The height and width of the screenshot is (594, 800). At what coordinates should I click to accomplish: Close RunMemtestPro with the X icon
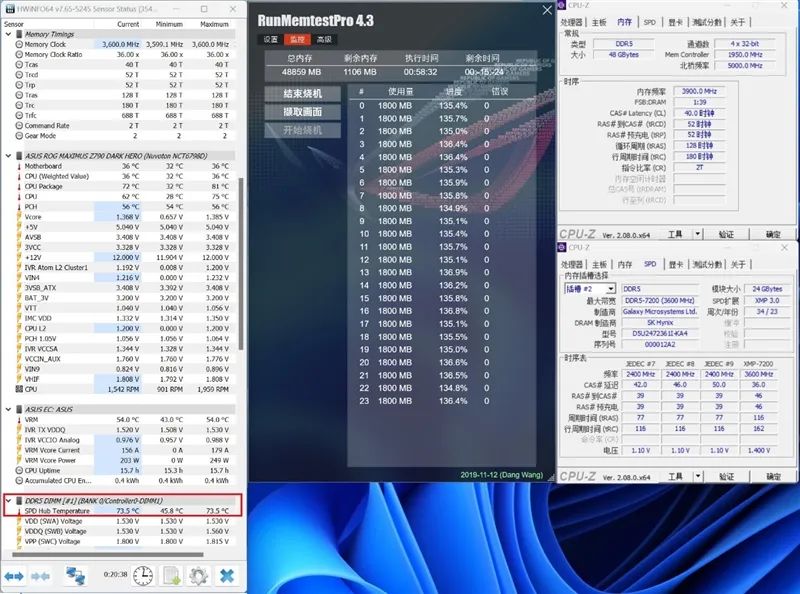[x=547, y=10]
